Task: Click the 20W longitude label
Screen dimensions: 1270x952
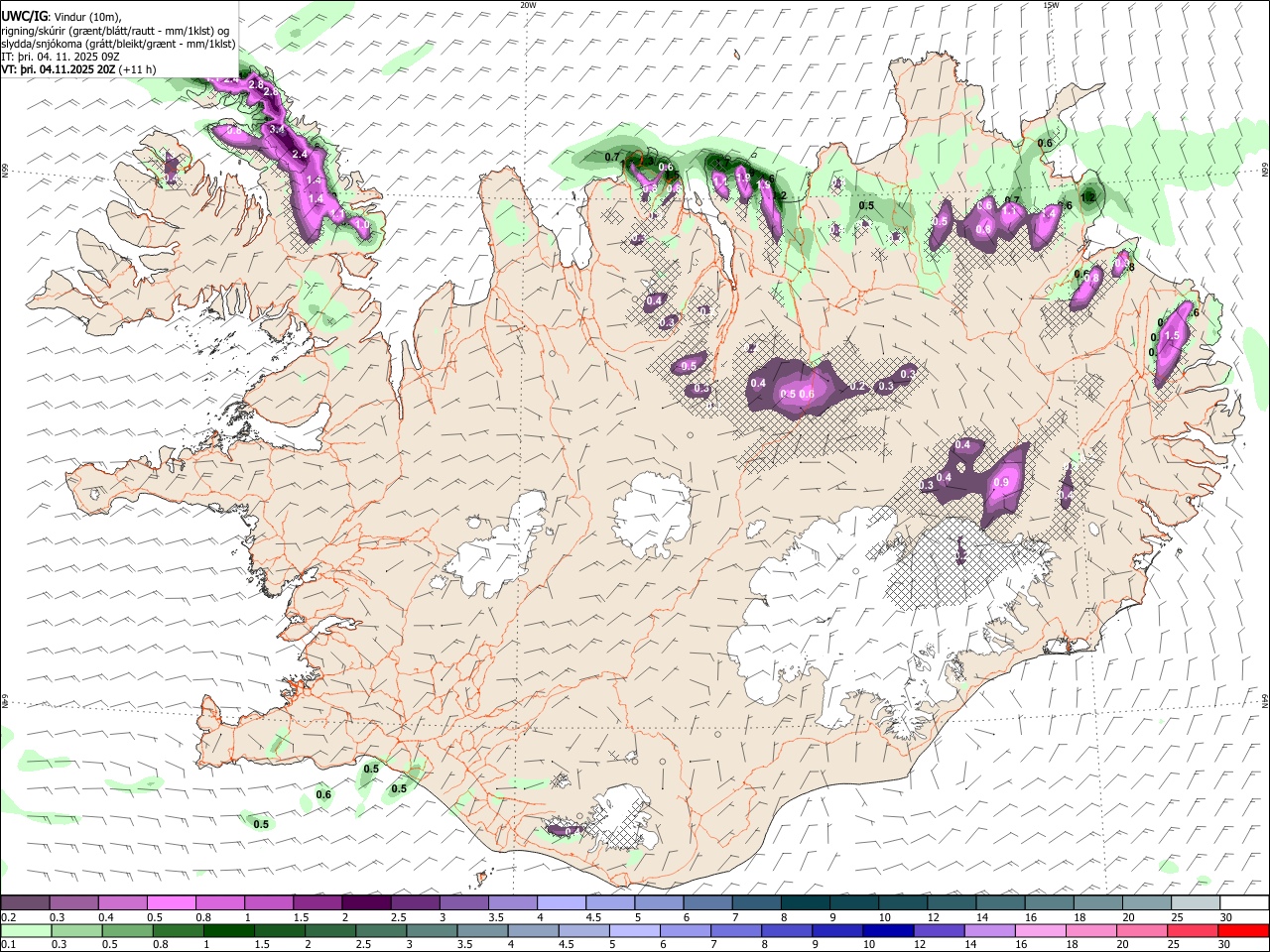Action: pyautogui.click(x=529, y=5)
